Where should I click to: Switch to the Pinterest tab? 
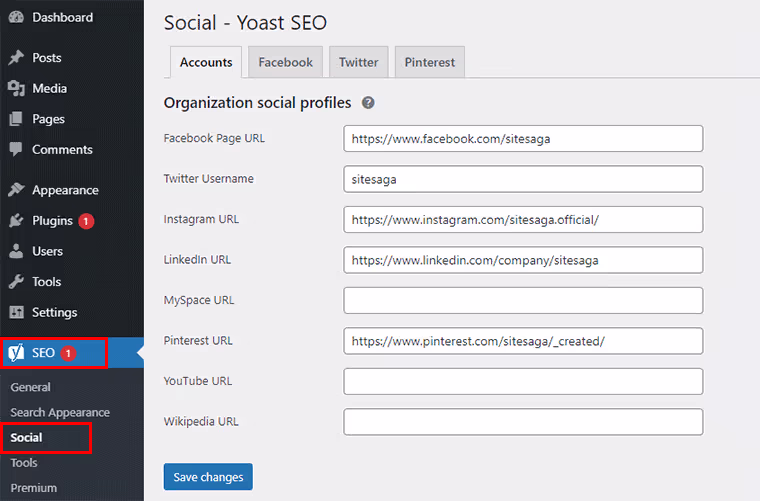430,62
